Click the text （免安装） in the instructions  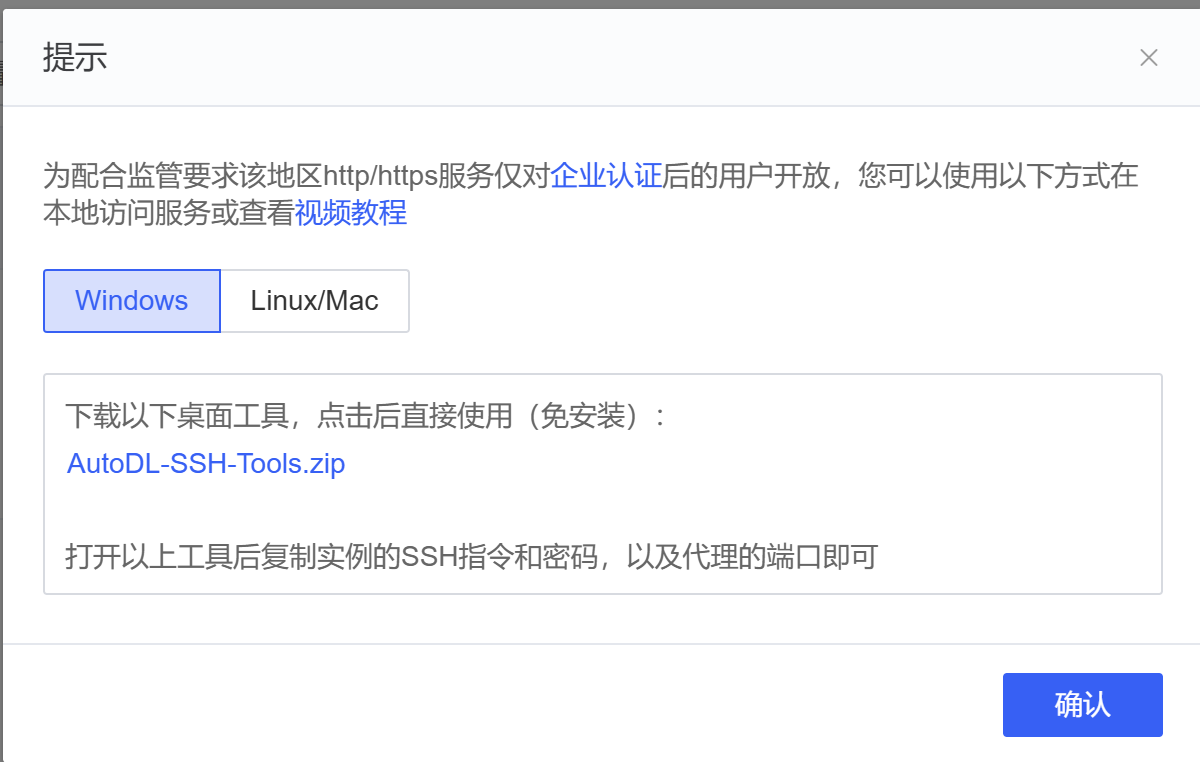pos(583,416)
